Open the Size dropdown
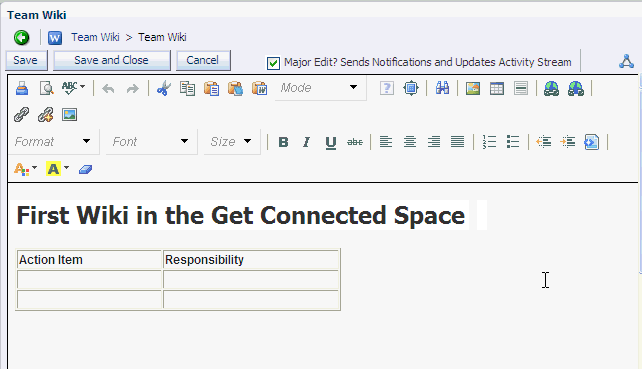 tap(232, 142)
